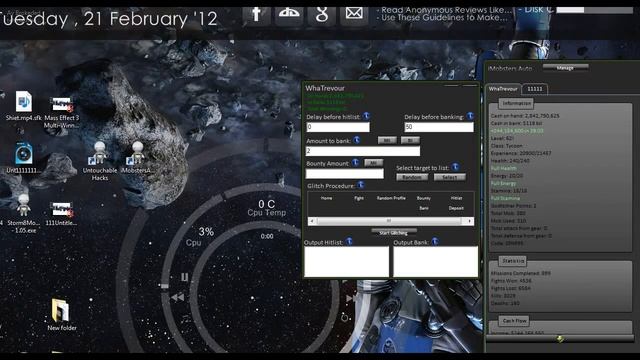Rewind the desktop media widget
640x360 pixels.
pyautogui.click(x=178, y=298)
